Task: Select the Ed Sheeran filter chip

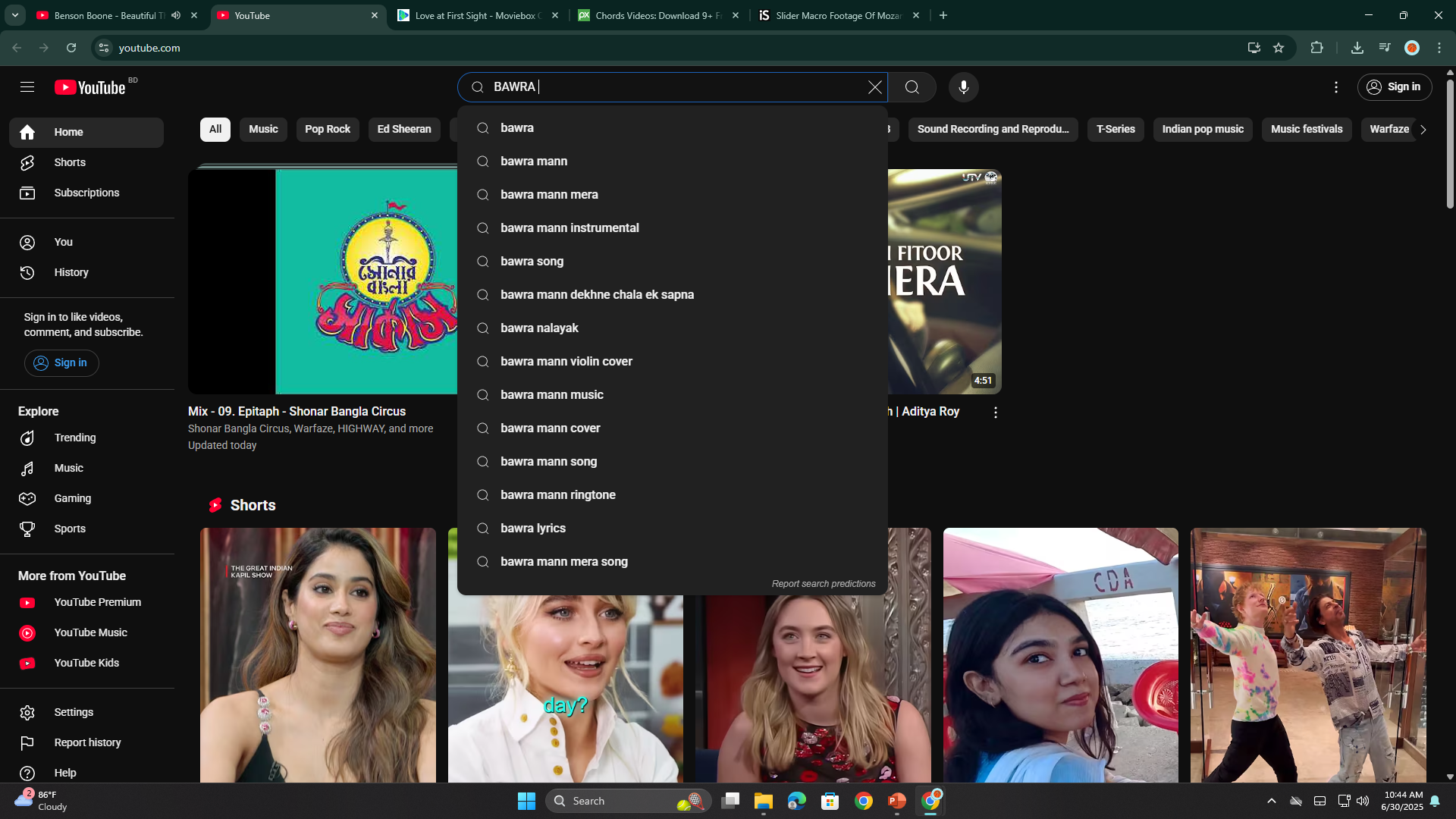Action: [x=404, y=130]
